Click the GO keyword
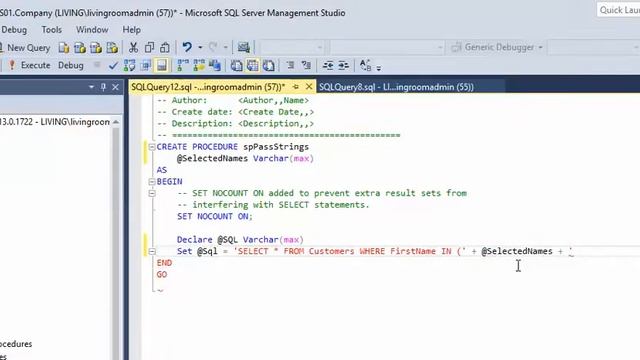 (162, 275)
